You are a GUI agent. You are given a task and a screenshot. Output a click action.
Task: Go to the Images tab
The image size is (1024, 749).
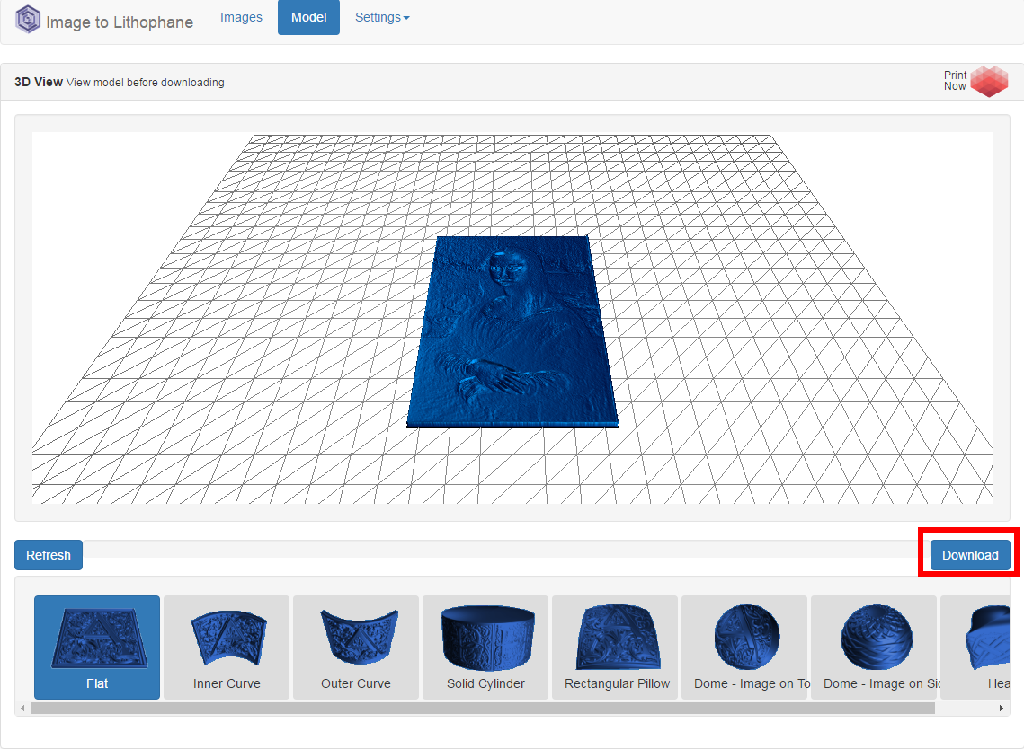click(241, 18)
